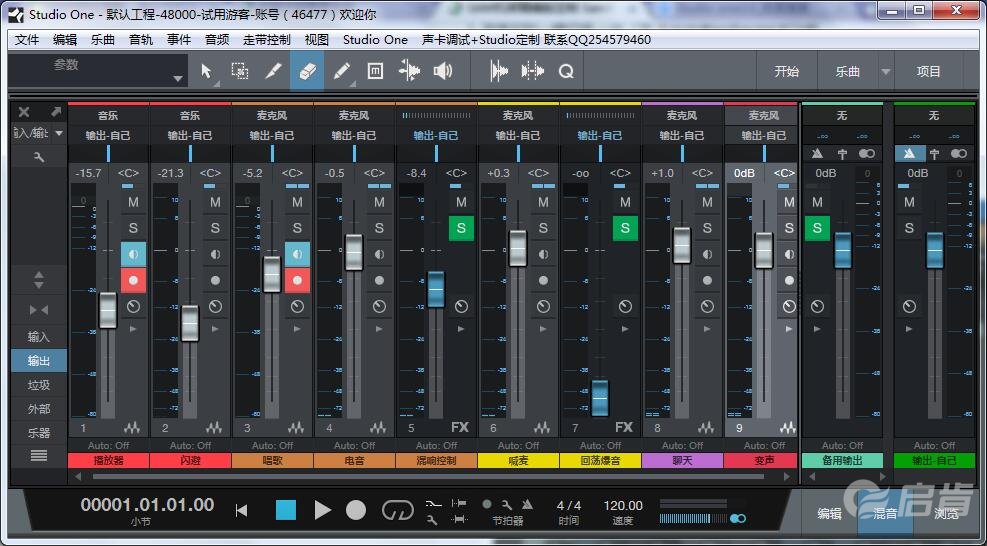The width and height of the screenshot is (987, 546).
Task: Expand channel 6 with the small triangle
Action: point(543,329)
